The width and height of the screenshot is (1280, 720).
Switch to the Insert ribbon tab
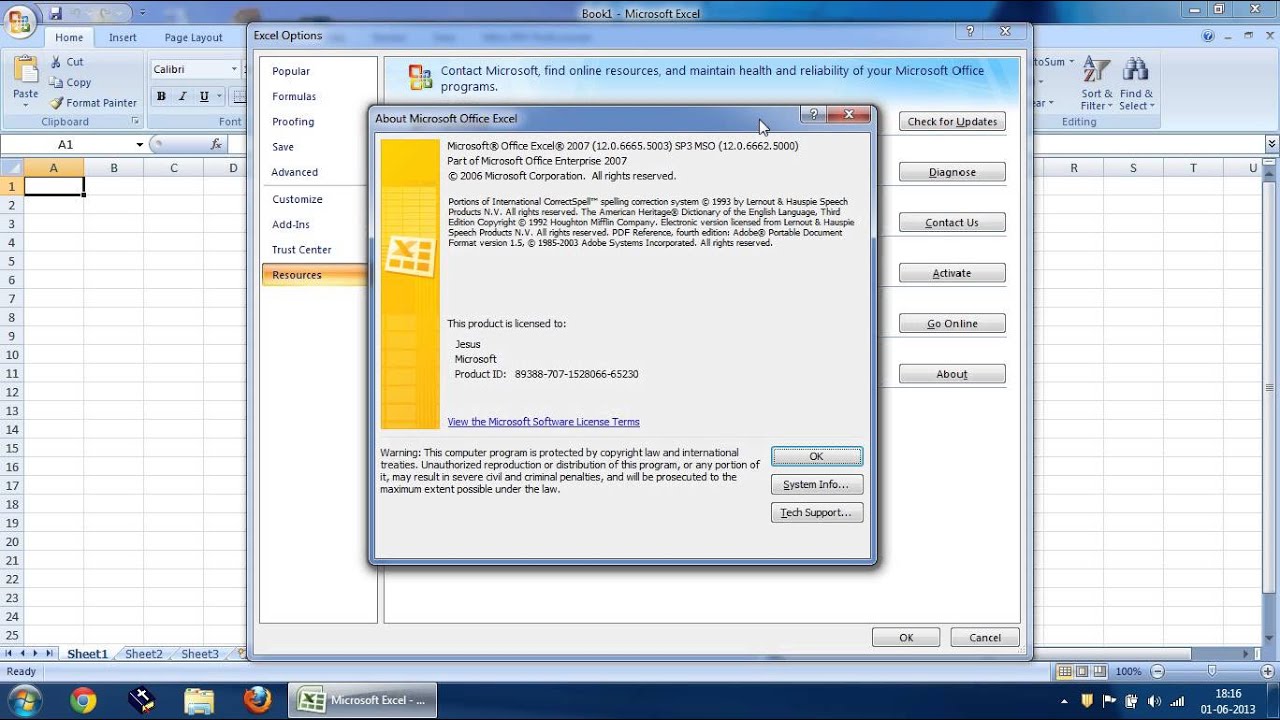coord(123,38)
